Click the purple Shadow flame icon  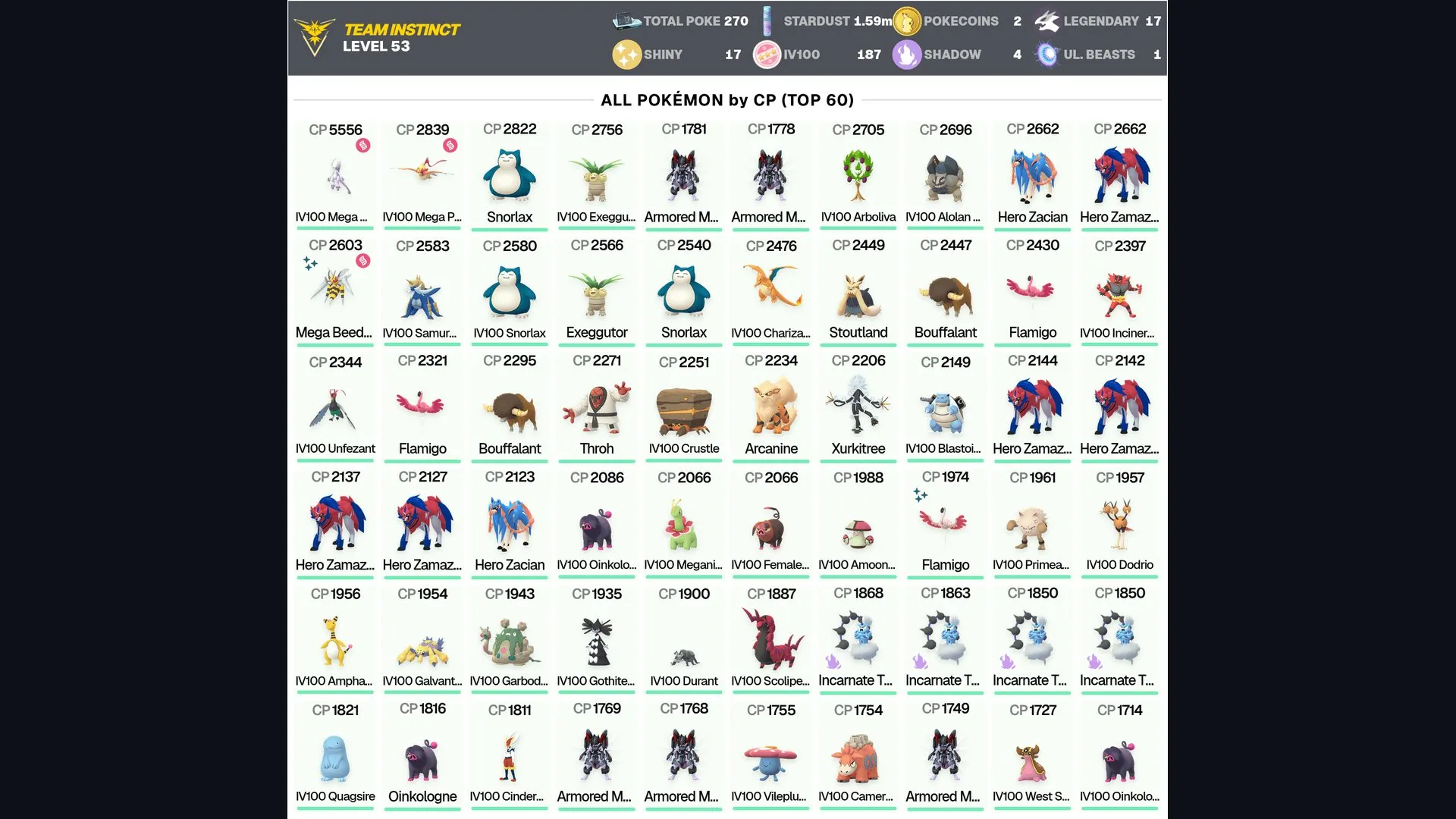[x=907, y=55]
